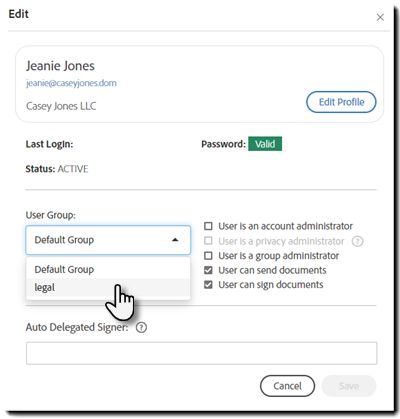Focus the Auto Delegated Signer input field
This screenshot has height=419, width=400.
[201, 353]
